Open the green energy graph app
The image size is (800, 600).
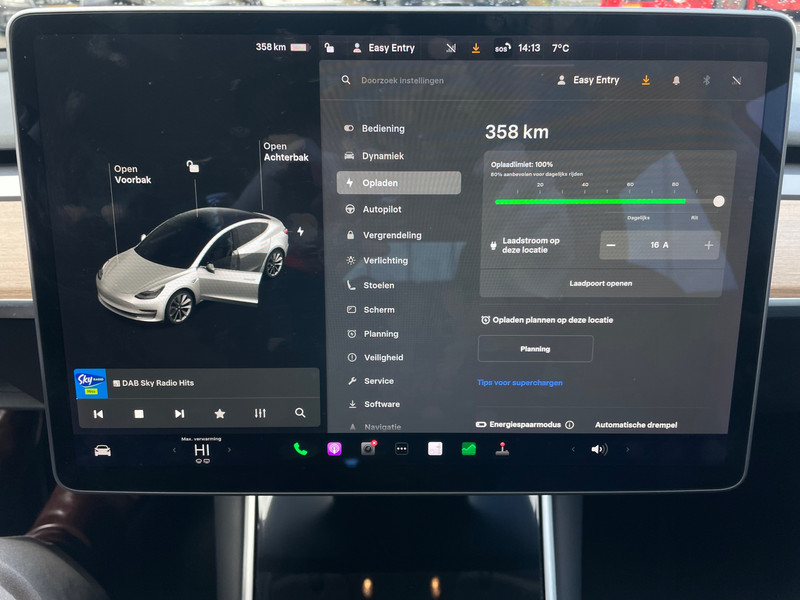tap(468, 449)
